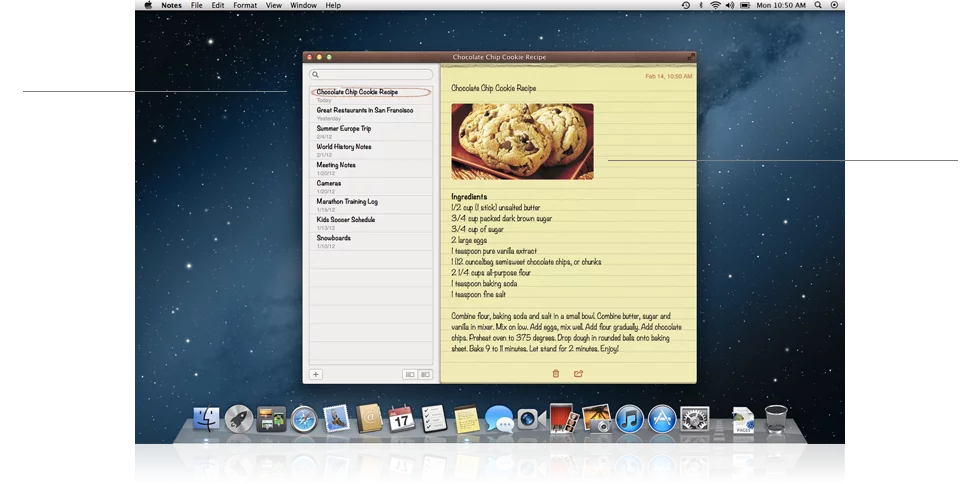Image resolution: width=980 pixels, height=484 pixels.
Task: Click the Spotlight search icon in menu bar
Action: (x=819, y=5)
